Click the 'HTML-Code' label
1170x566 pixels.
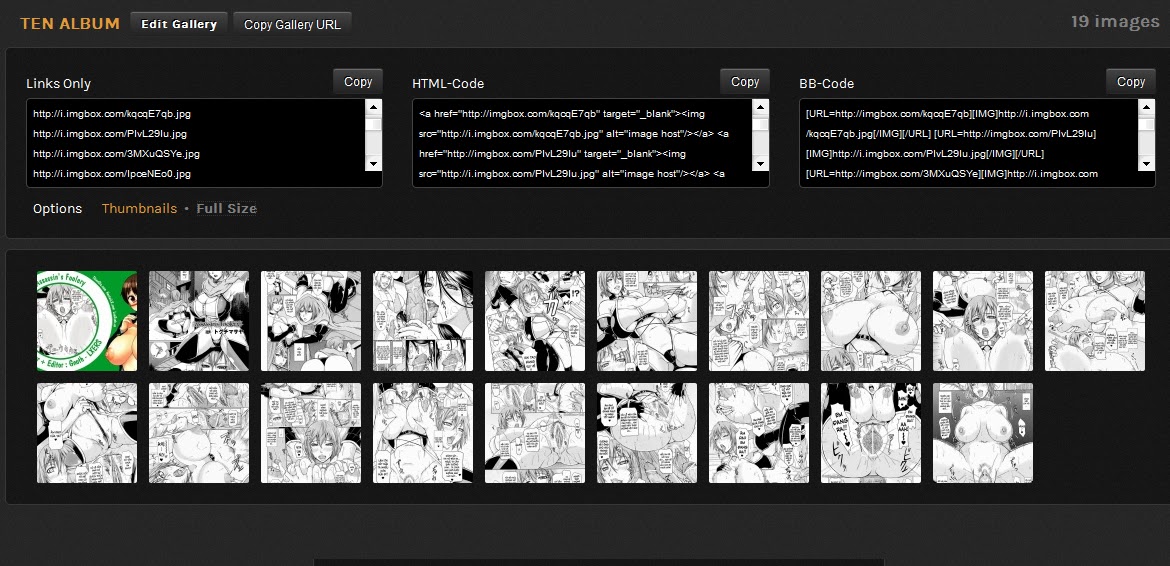448,84
